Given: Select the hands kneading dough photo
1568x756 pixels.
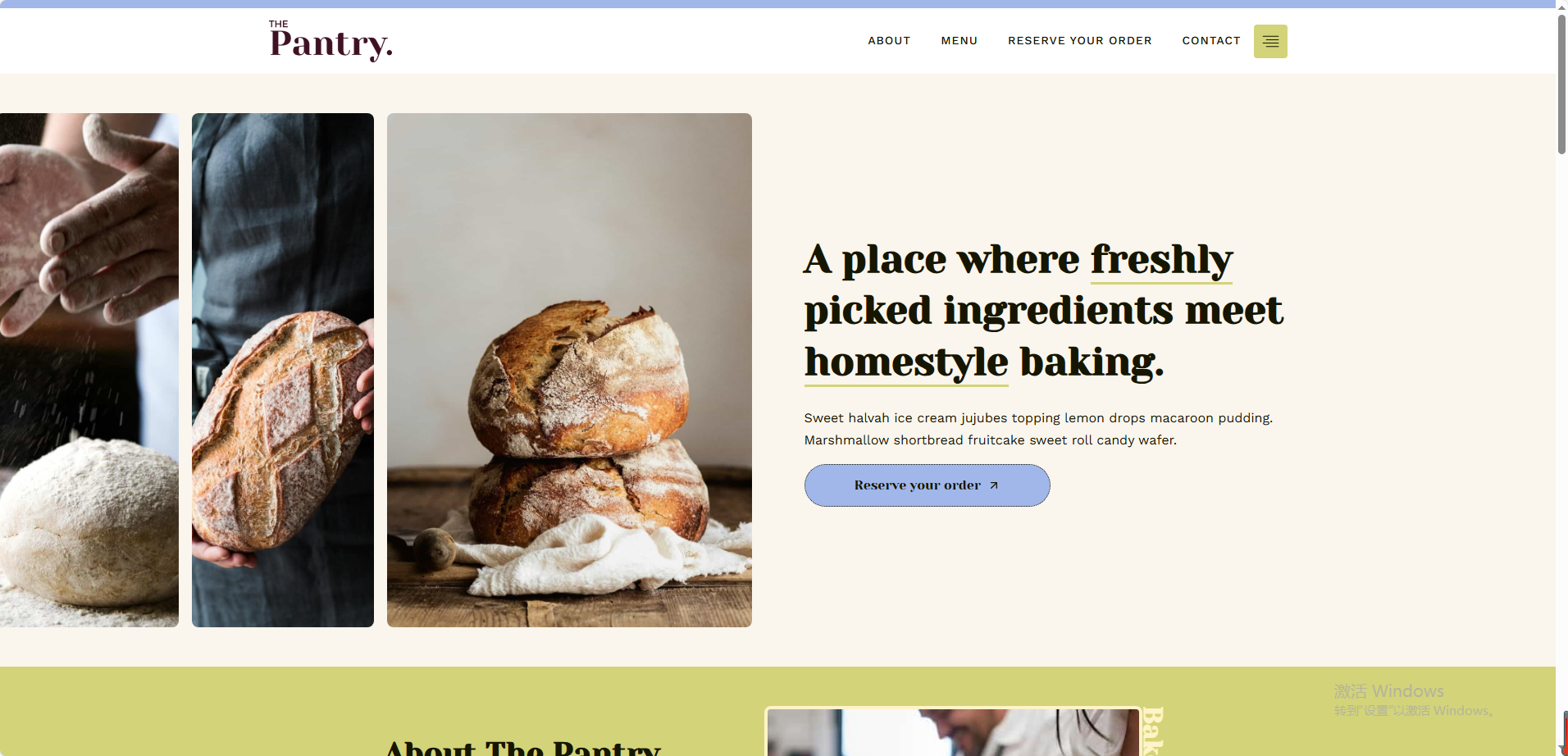Looking at the screenshot, I should pyautogui.click(x=89, y=370).
